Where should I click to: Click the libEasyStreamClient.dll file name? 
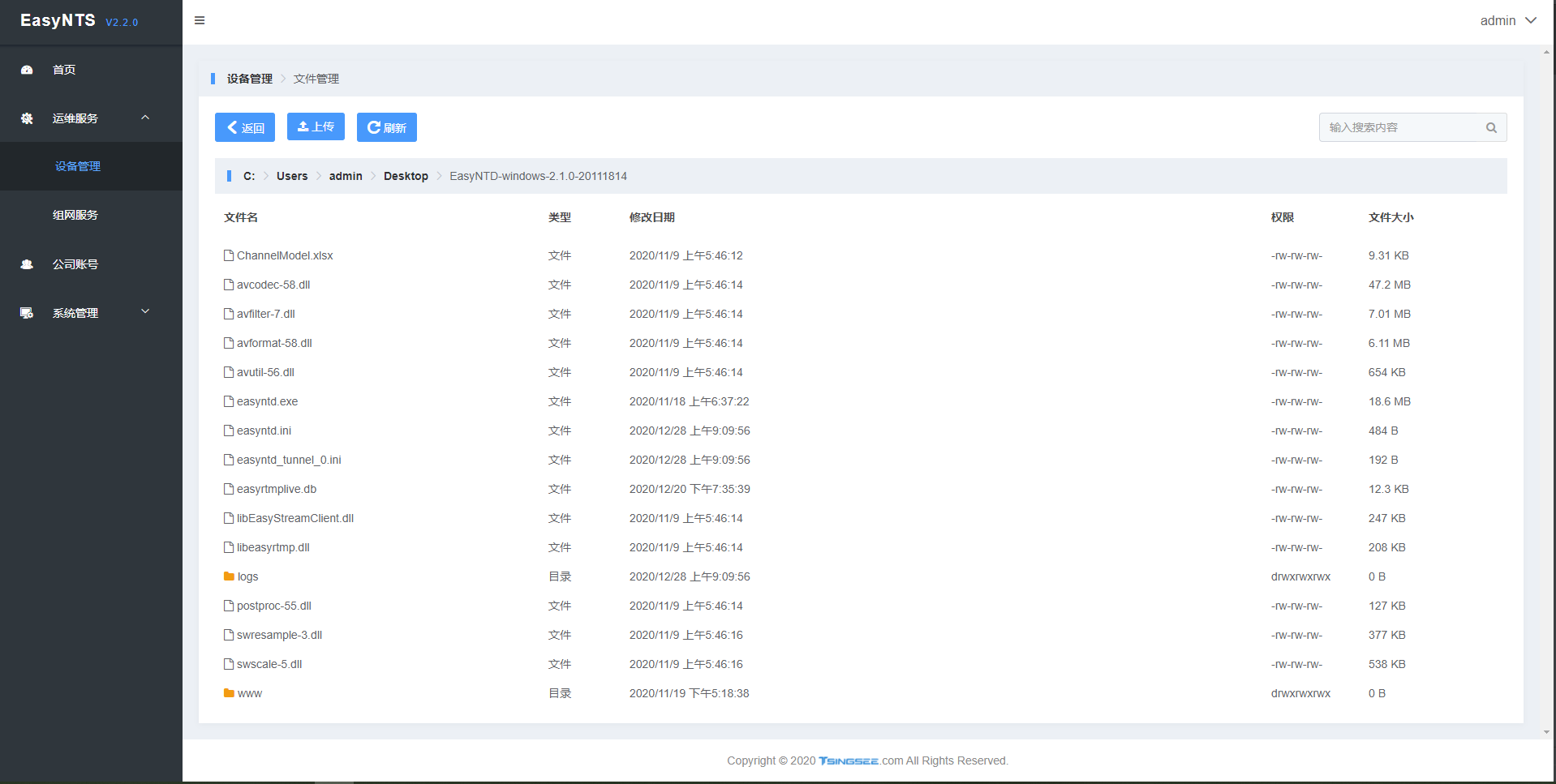(x=295, y=518)
